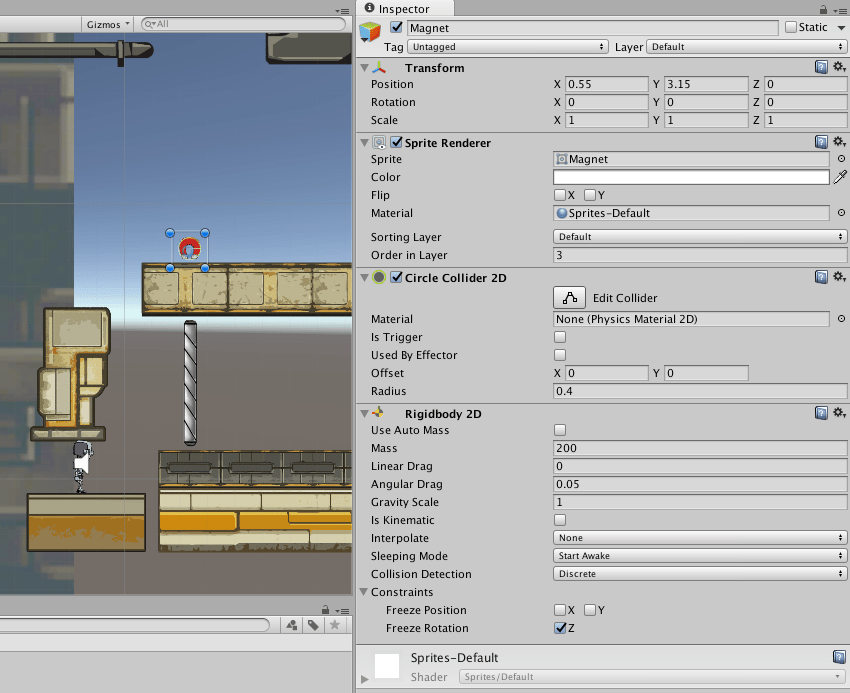Open the Rigidbody 2D gear settings menu

coord(839,413)
